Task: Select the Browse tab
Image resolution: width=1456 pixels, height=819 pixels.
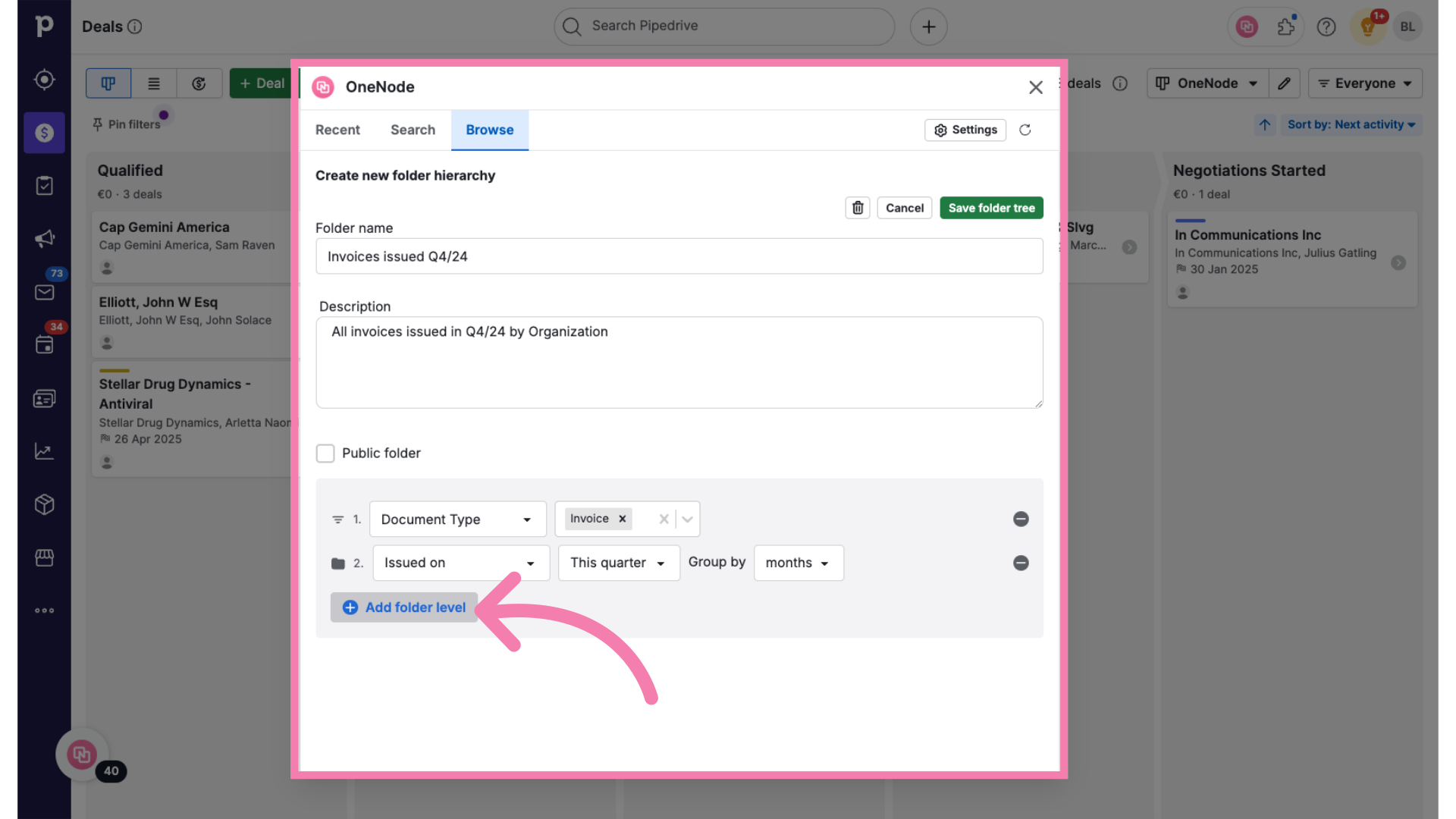Action: [x=490, y=130]
